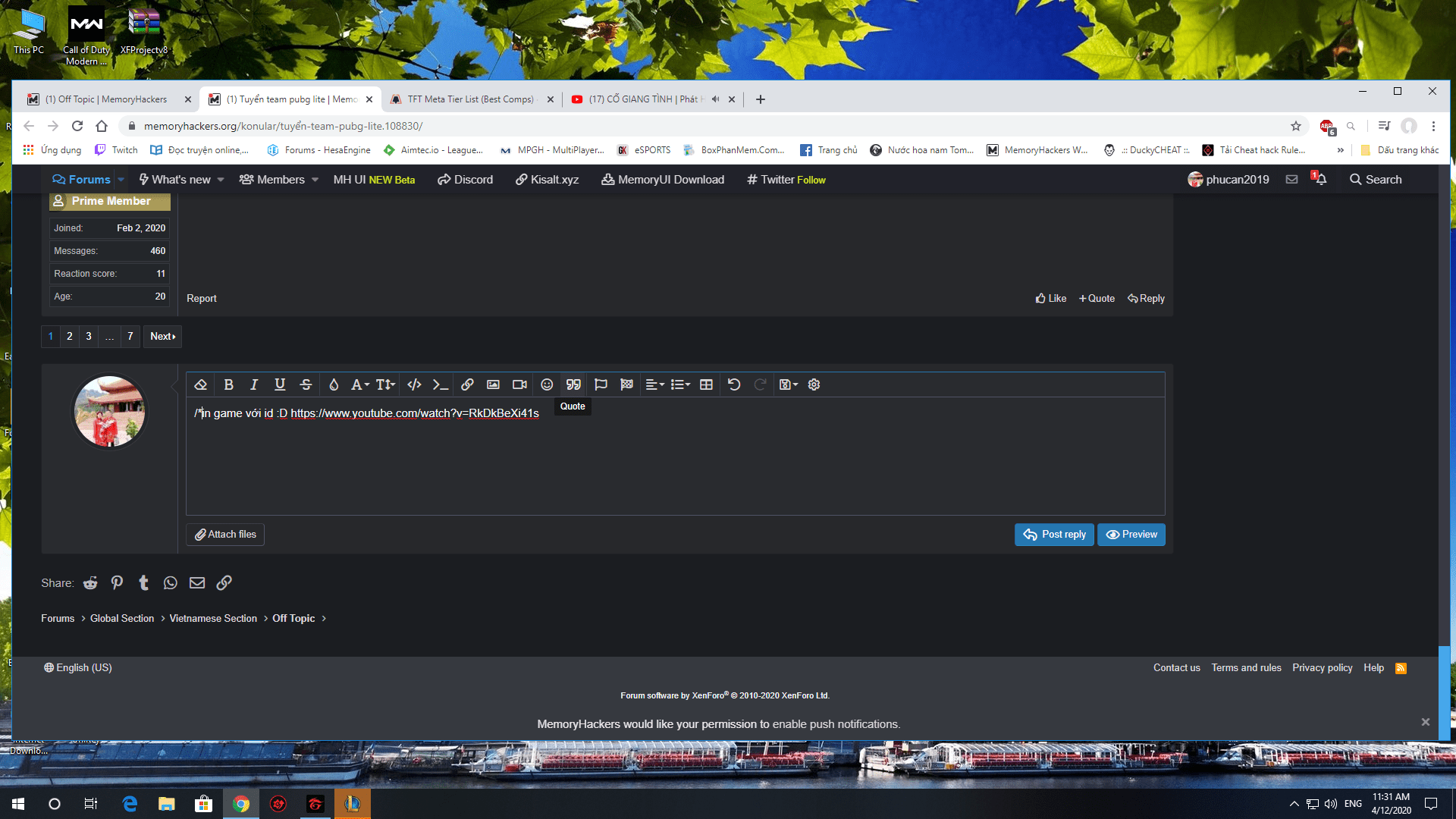The width and height of the screenshot is (1456, 819).
Task: Expand the text alignment dropdown
Action: pos(654,384)
